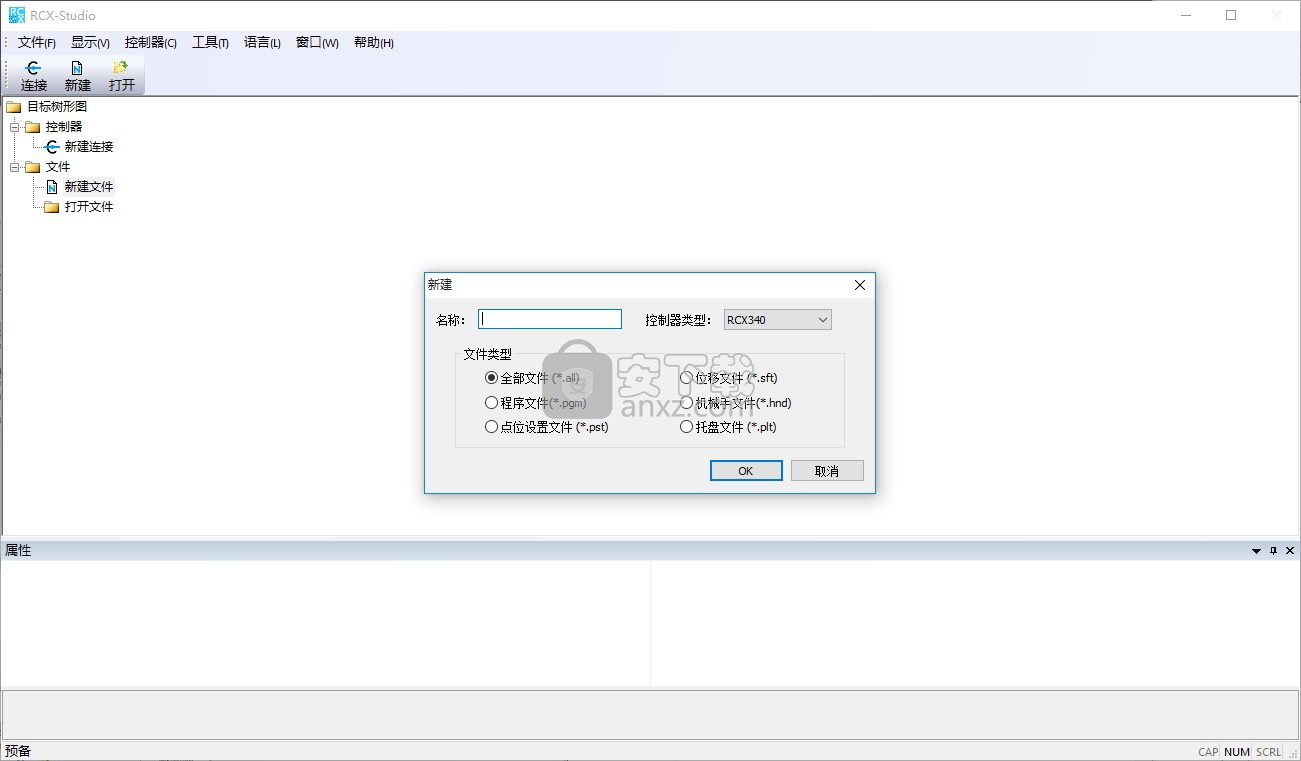Click the 打开 open toolbar icon
This screenshot has height=761, width=1301.
pos(121,68)
